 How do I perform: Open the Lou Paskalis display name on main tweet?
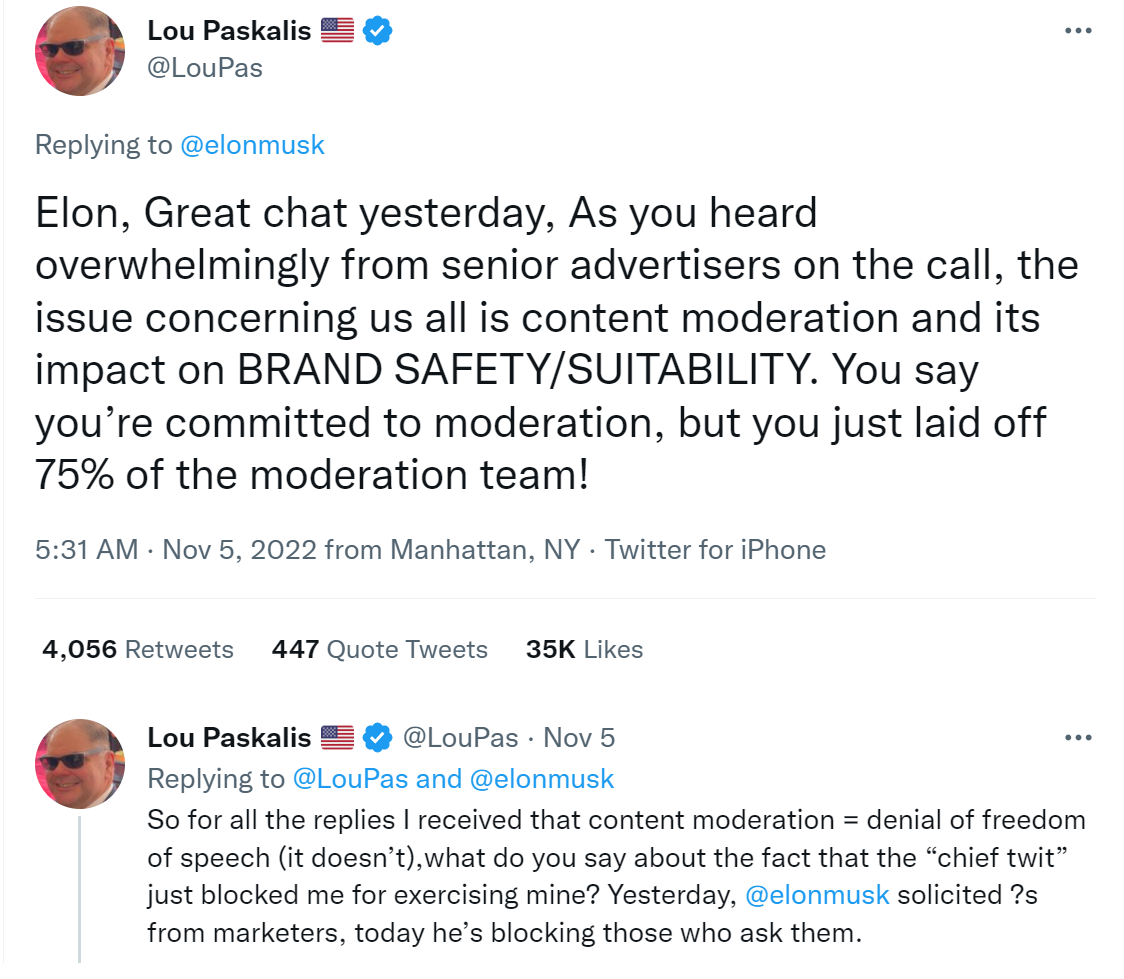coord(229,31)
